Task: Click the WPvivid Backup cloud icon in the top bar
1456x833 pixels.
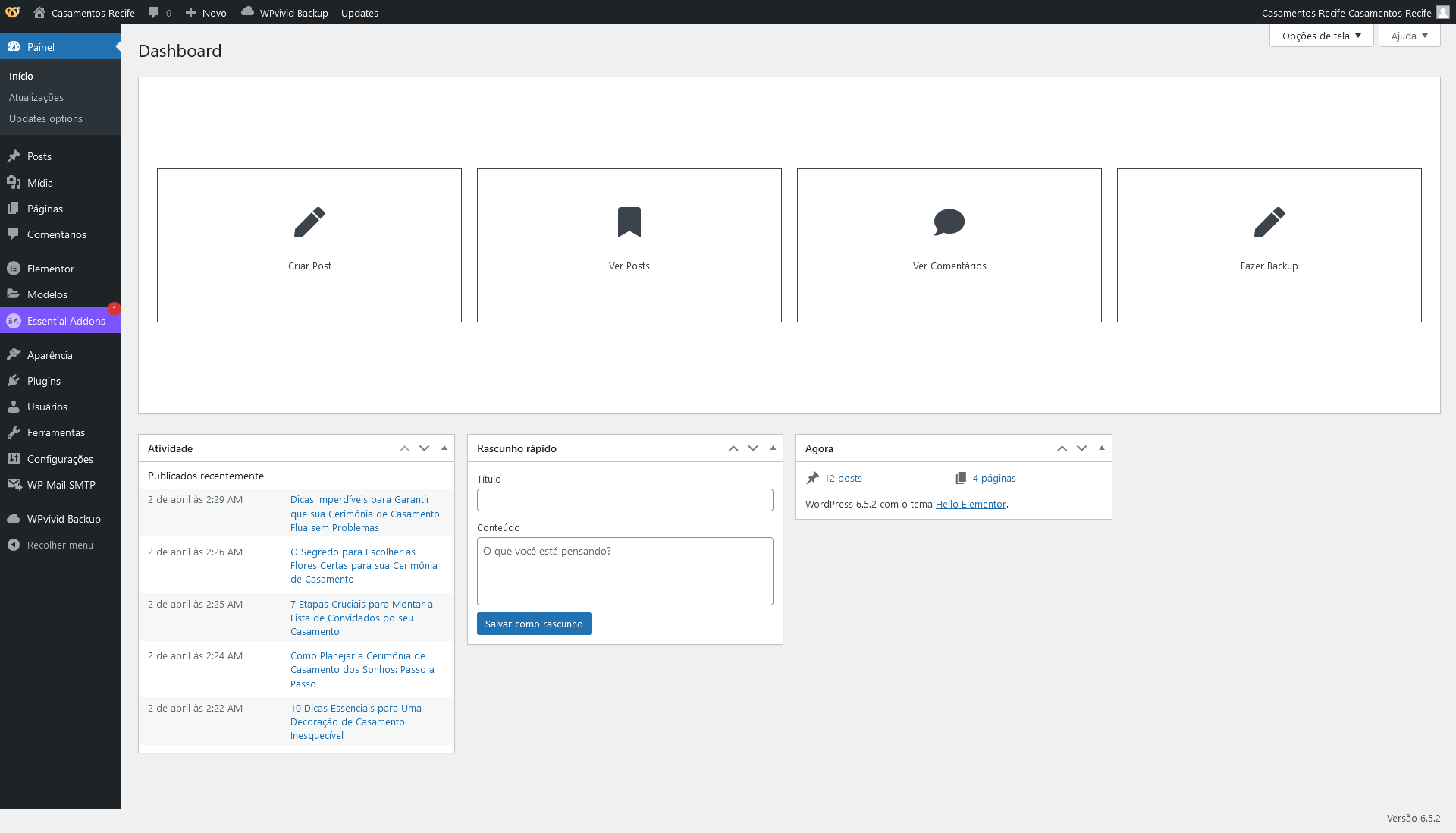Action: pyautogui.click(x=247, y=11)
